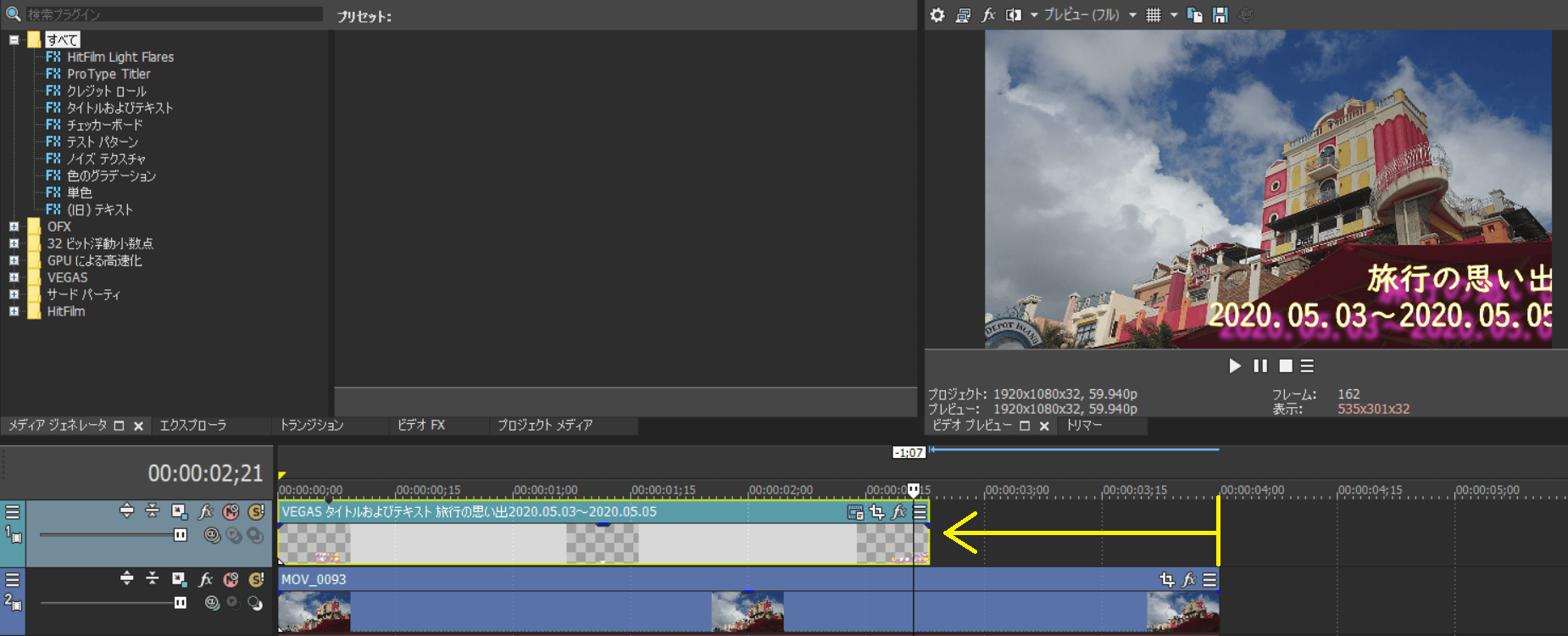Select ProType Titler generator
This screenshot has height=636, width=1568.
point(108,74)
